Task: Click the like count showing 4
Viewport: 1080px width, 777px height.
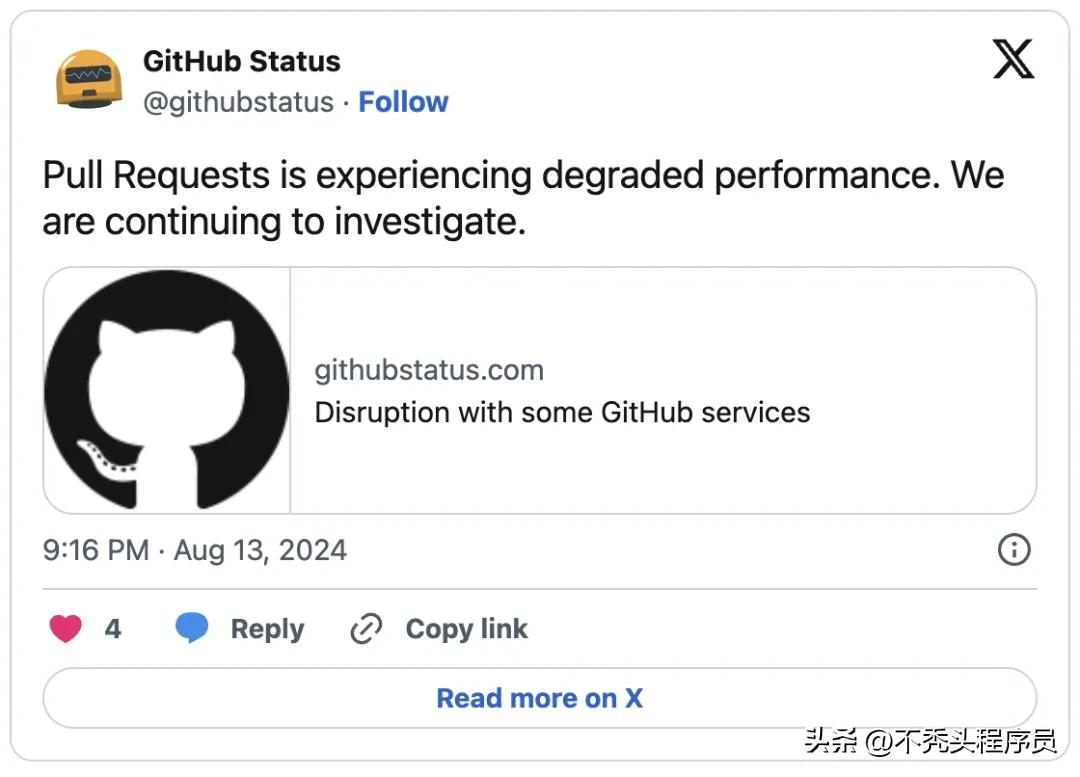Action: click(113, 628)
